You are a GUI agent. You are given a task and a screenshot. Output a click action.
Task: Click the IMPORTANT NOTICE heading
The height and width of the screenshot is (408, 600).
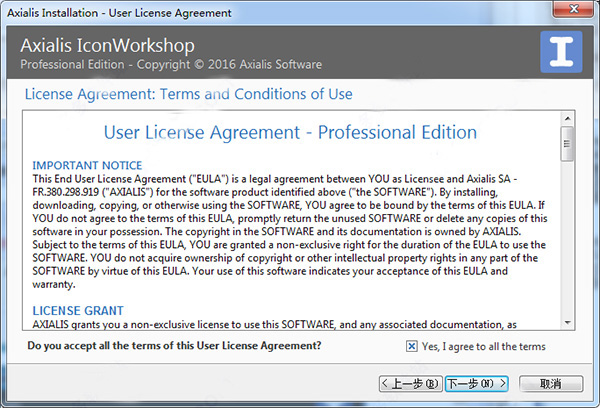87,165
